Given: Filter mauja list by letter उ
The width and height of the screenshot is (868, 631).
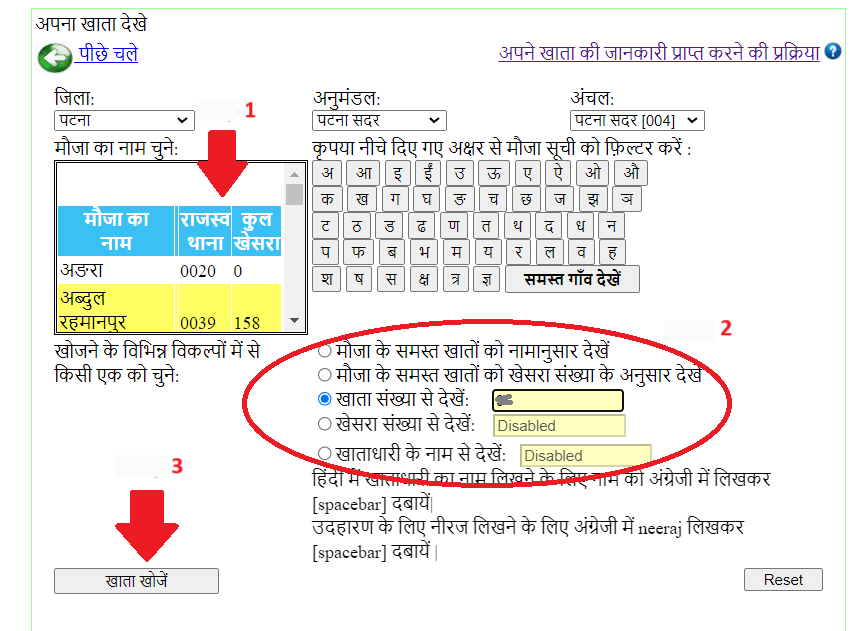Looking at the screenshot, I should [x=459, y=173].
